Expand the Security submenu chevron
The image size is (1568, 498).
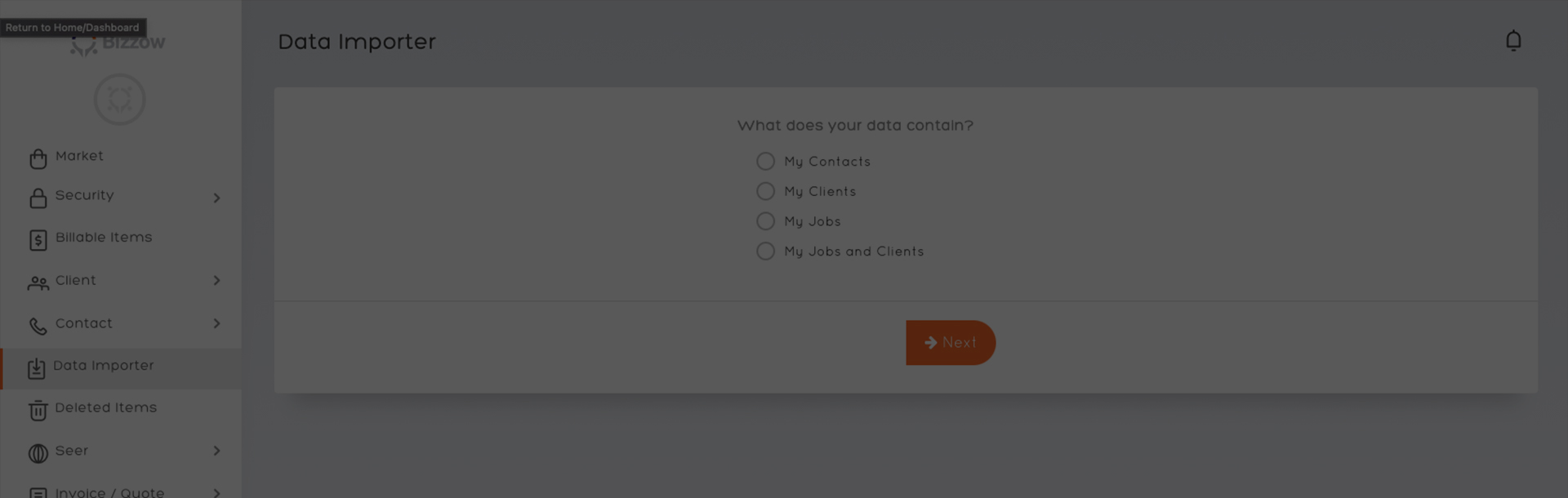[216, 198]
